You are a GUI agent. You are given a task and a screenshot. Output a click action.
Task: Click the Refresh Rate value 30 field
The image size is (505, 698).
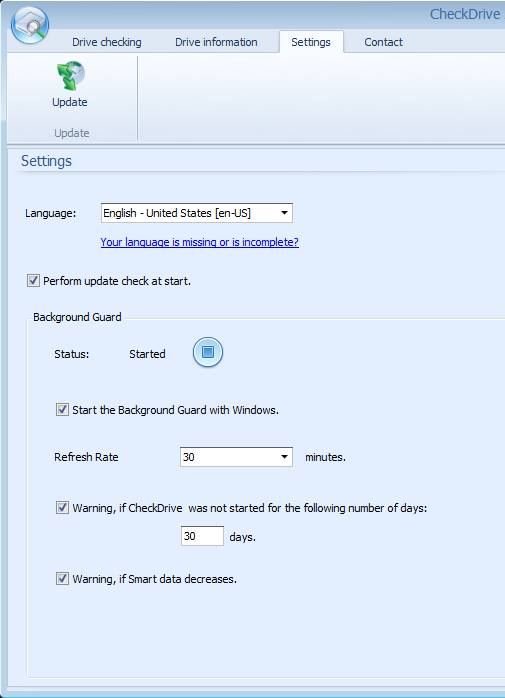[x=236, y=457]
